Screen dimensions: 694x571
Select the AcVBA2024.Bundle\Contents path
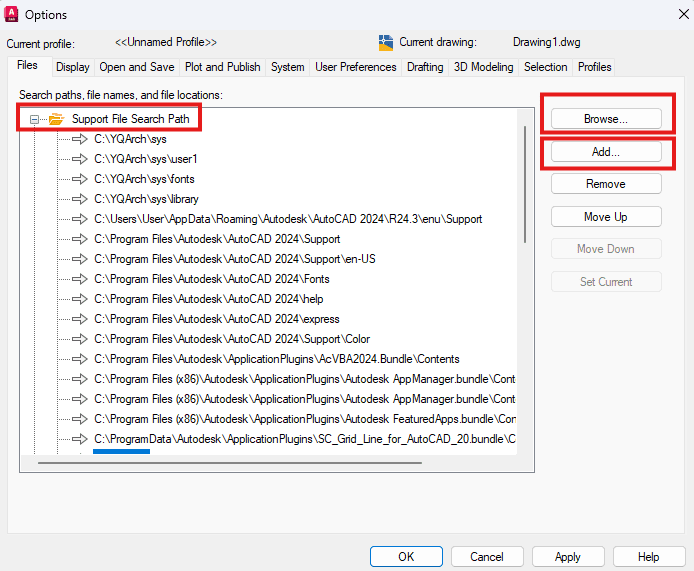click(x=277, y=359)
